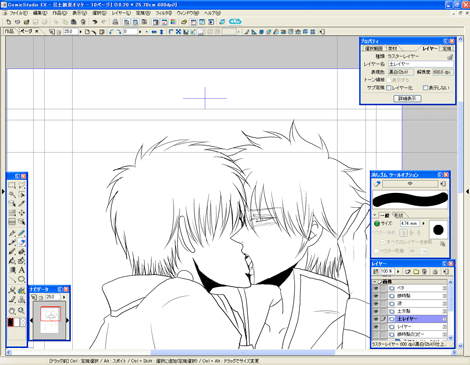Click the レイヤー名 text field
Viewport: 470px width, 365px height.
[421, 64]
